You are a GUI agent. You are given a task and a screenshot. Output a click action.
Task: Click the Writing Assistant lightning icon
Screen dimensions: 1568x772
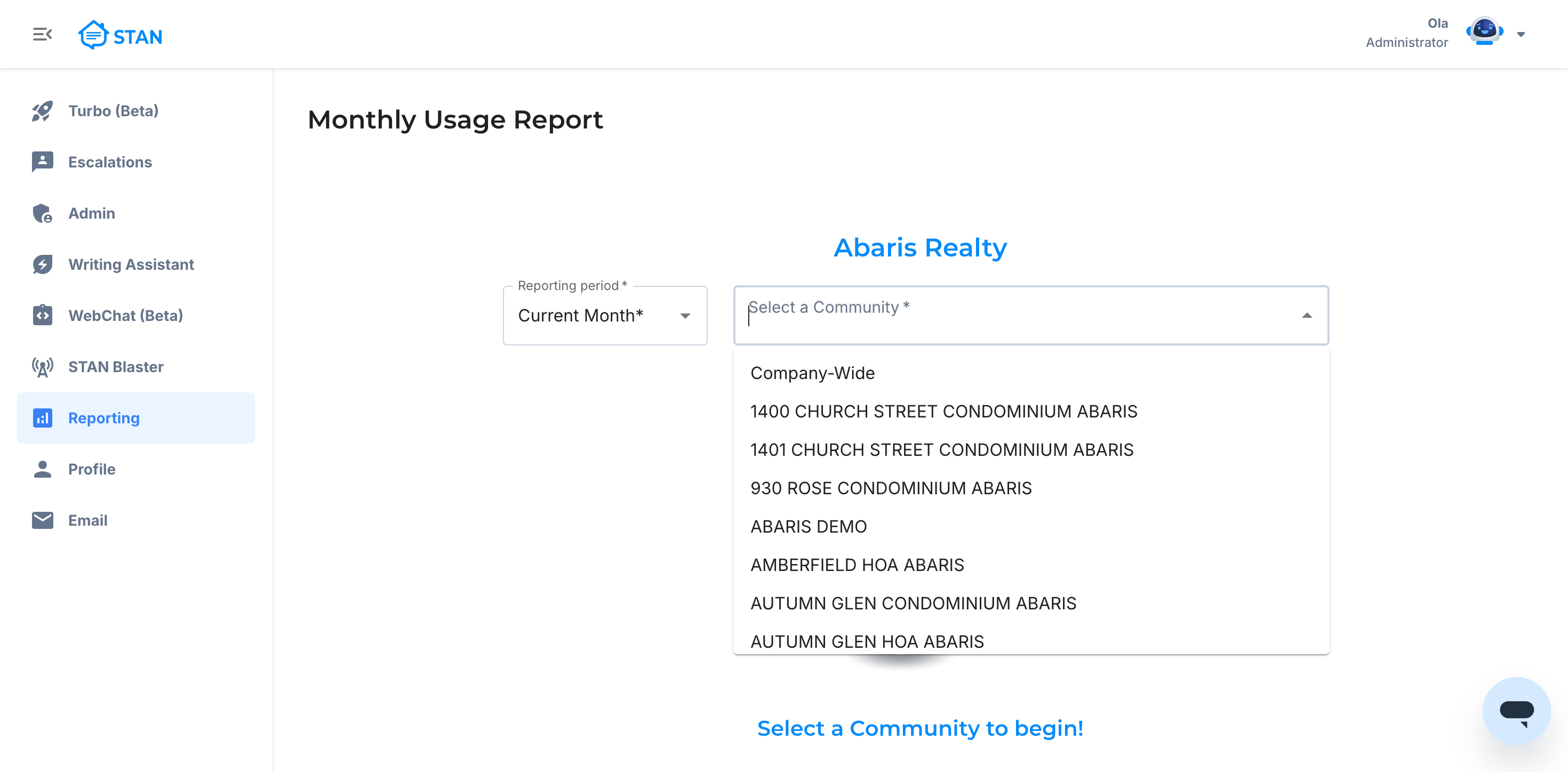click(42, 264)
